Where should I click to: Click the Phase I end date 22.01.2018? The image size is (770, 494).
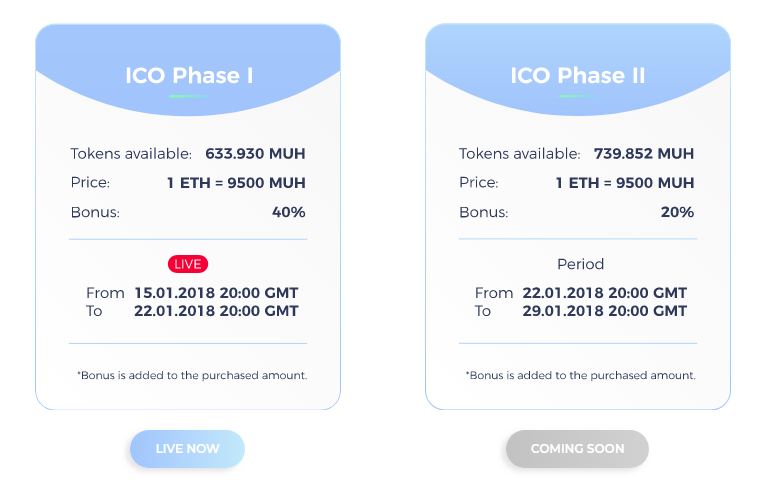pyautogui.click(x=175, y=311)
